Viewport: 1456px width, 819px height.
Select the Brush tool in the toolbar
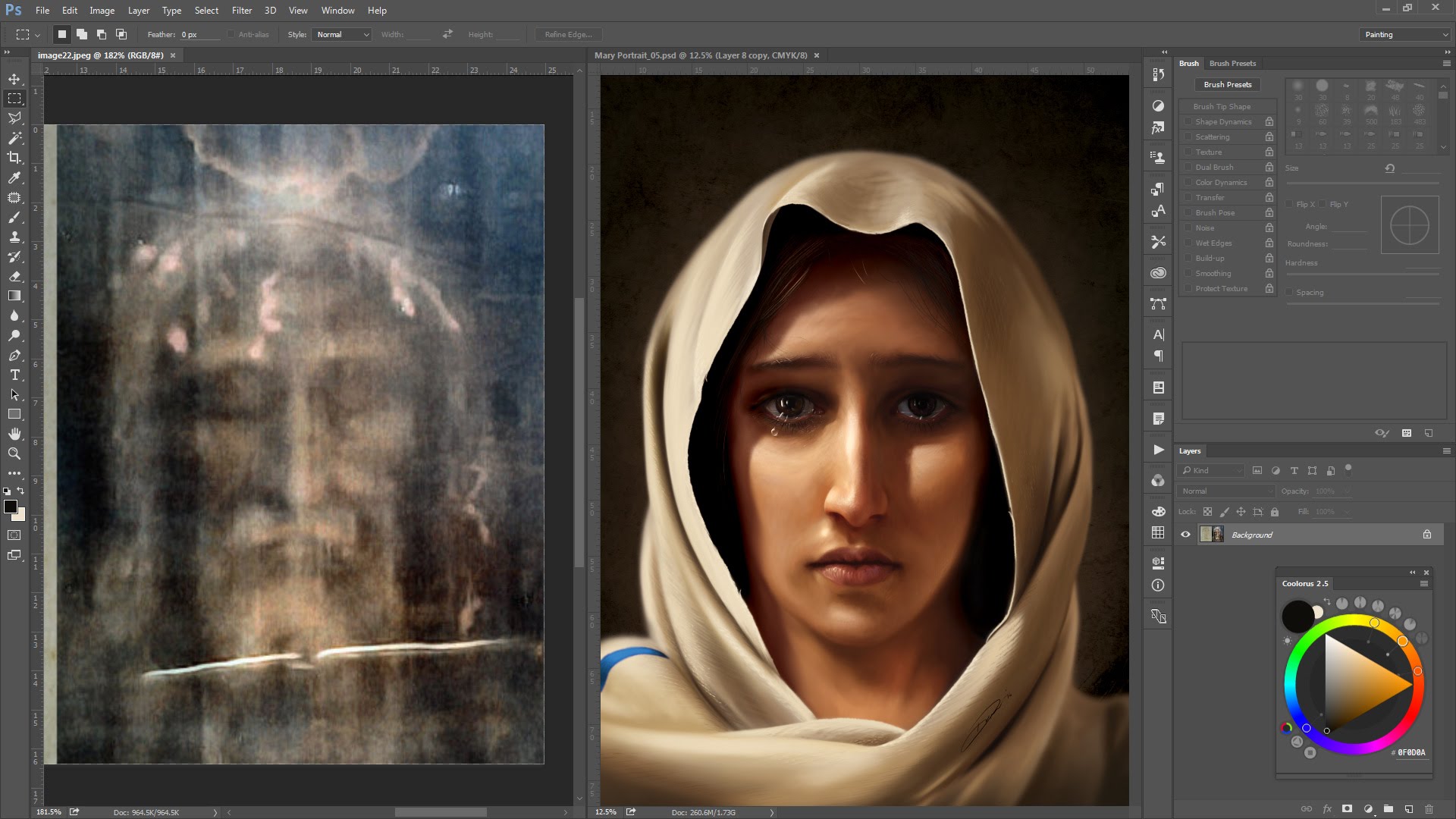coord(15,218)
